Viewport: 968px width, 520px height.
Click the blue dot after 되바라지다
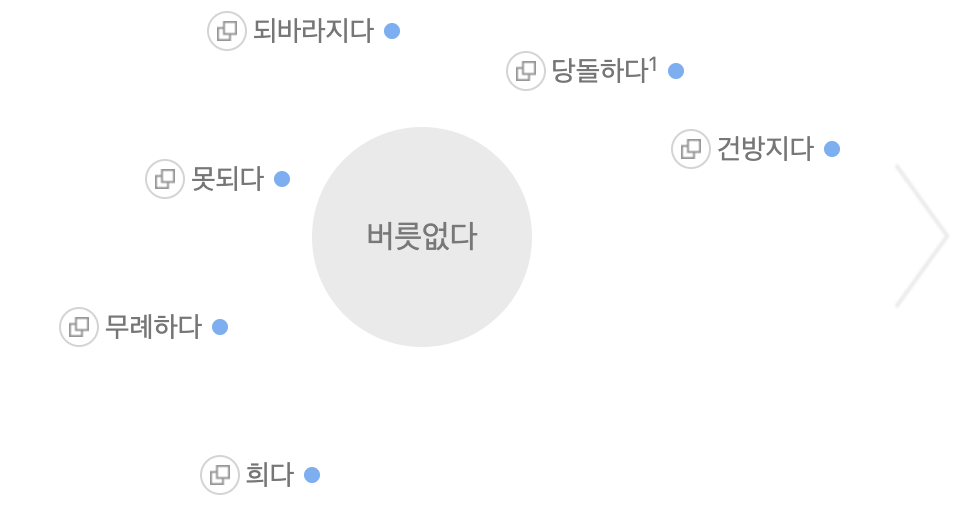(x=392, y=31)
